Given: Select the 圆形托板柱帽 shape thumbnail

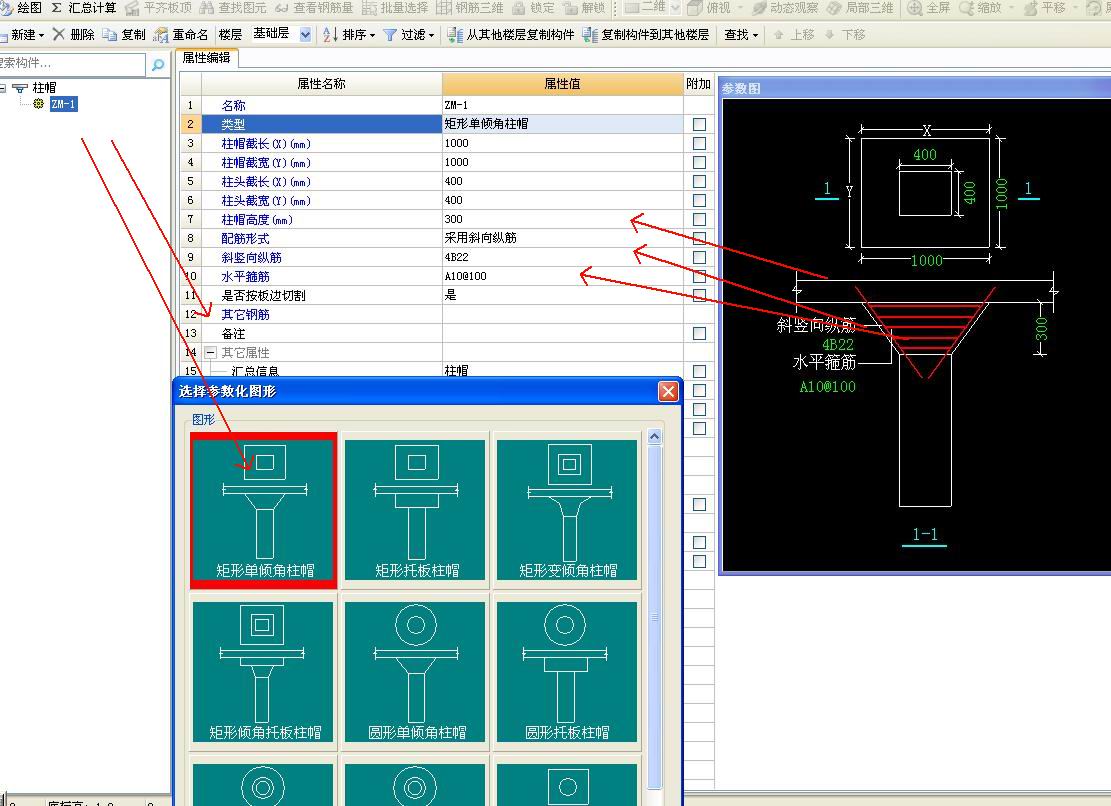Looking at the screenshot, I should pyautogui.click(x=567, y=672).
